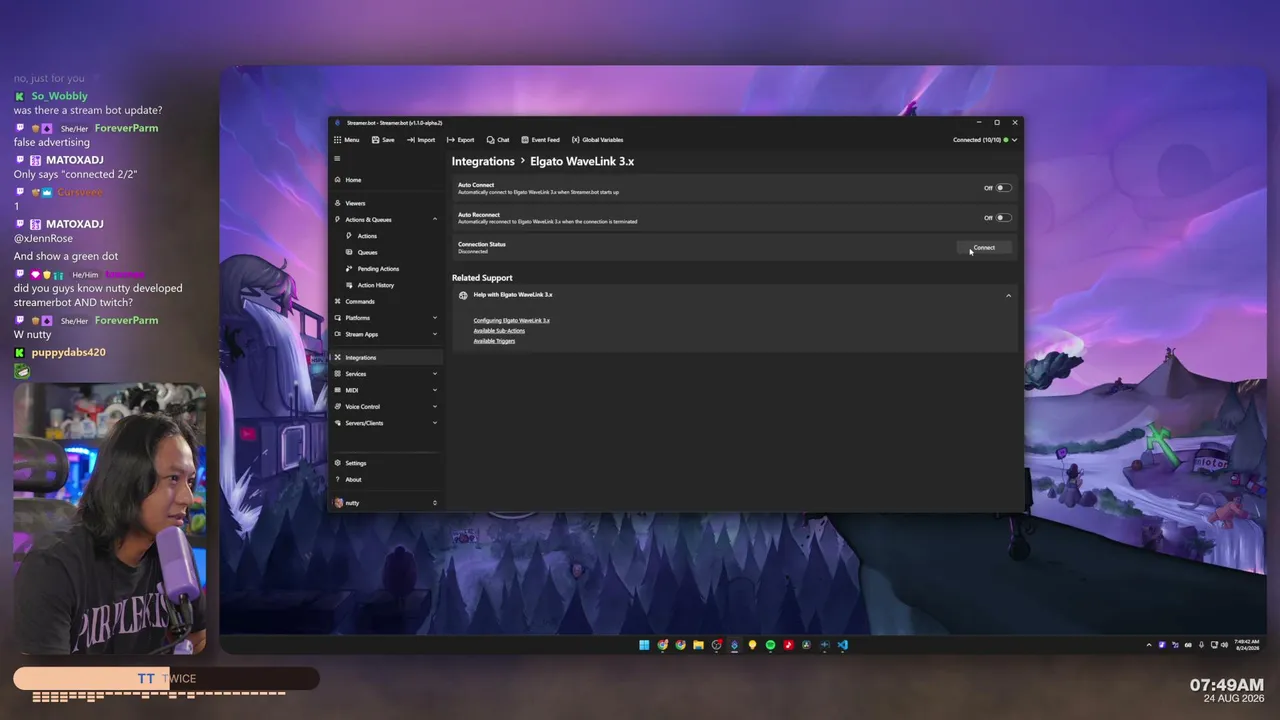
Task: Click Import in the top toolbar
Action: 421,140
